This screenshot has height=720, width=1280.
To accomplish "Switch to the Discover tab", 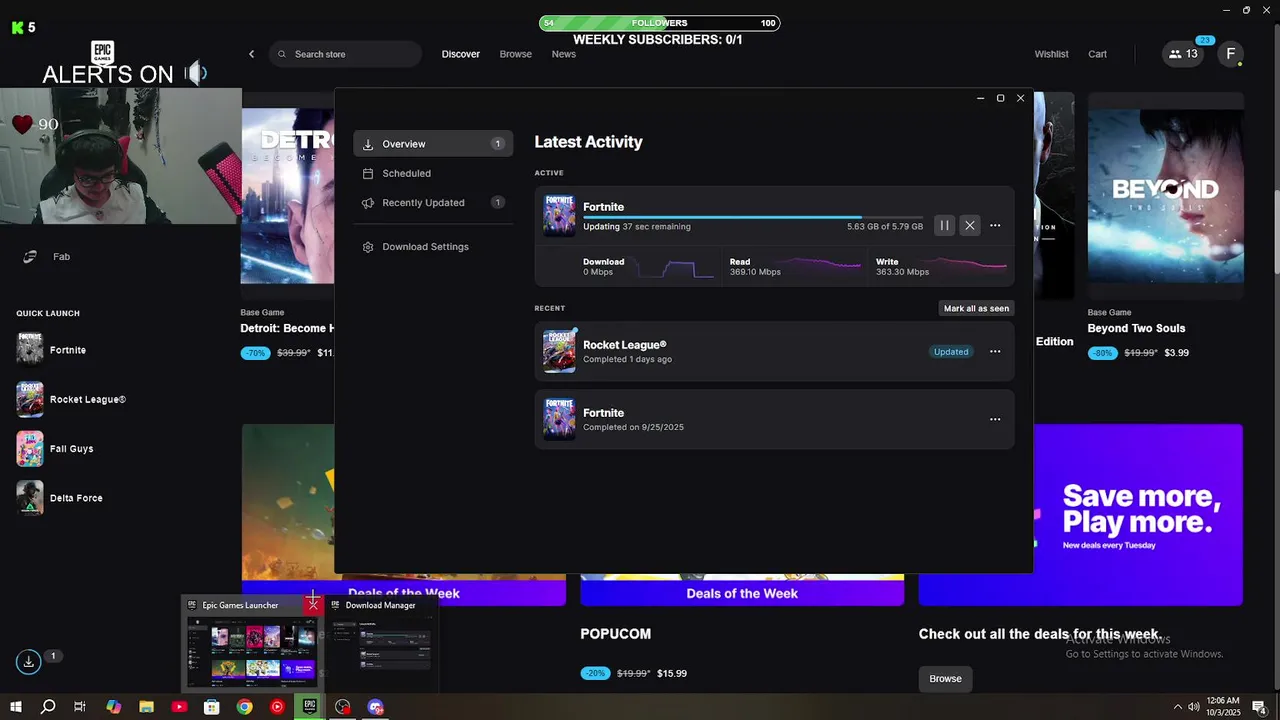I will coord(461,54).
